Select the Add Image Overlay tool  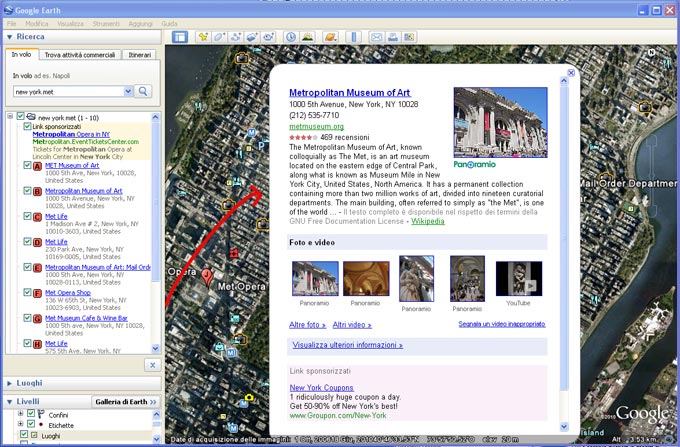[x=252, y=37]
